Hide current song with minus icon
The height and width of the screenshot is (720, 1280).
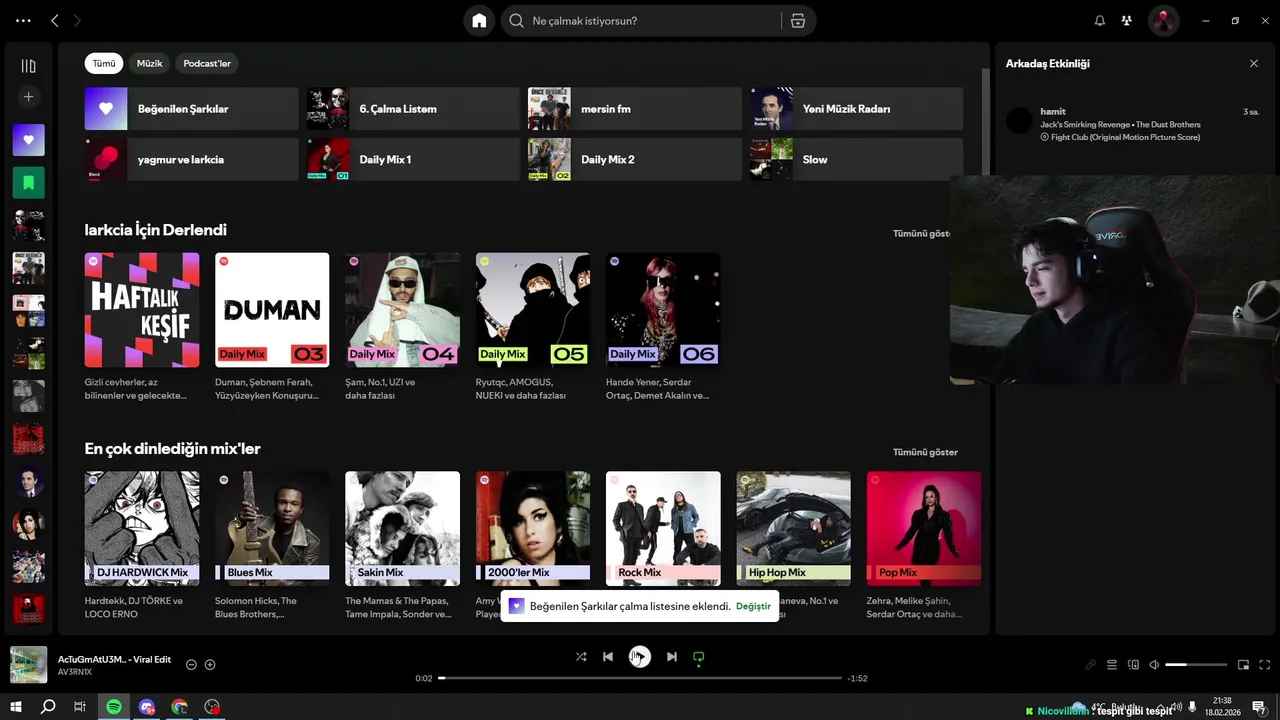point(192,665)
